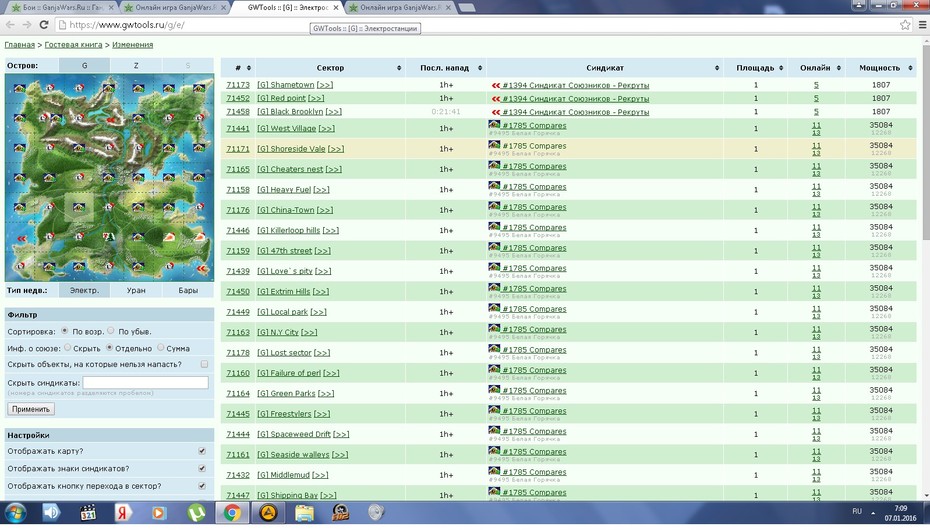Image resolution: width=930 pixels, height=530 pixels.
Task: Open Главная breadcrumb link
Action: point(20,44)
